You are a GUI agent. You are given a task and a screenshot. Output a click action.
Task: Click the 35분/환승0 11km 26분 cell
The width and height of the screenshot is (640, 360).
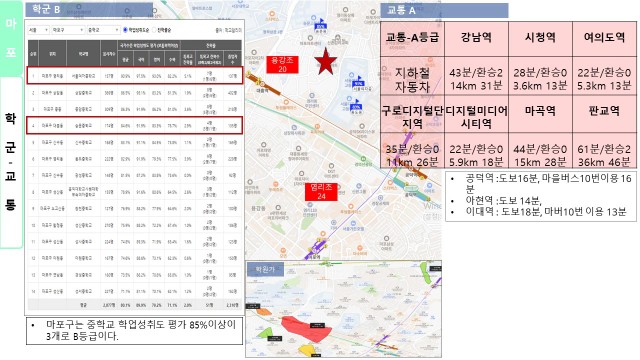[412, 151]
